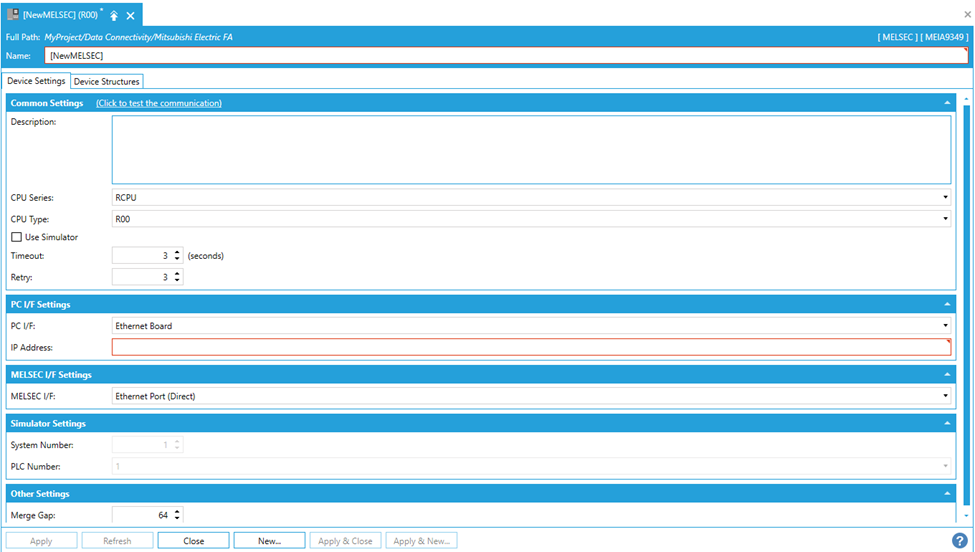Click the New... button

click(x=269, y=541)
